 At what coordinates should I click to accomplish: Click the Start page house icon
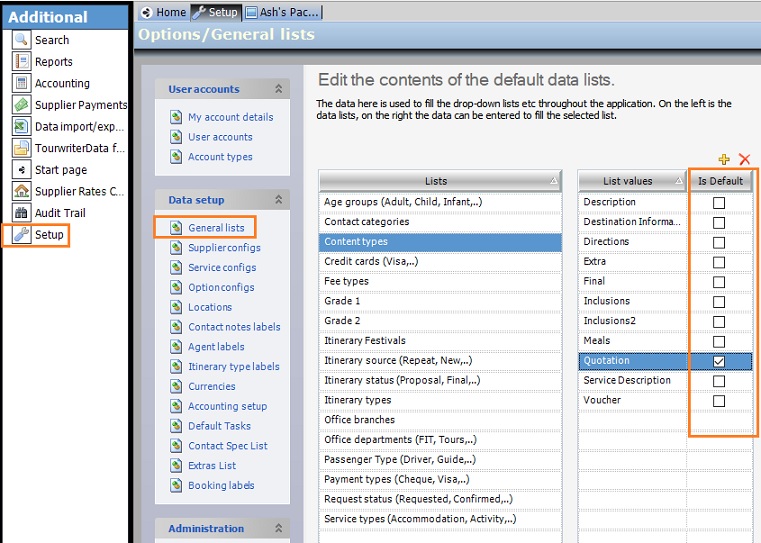pos(21,170)
